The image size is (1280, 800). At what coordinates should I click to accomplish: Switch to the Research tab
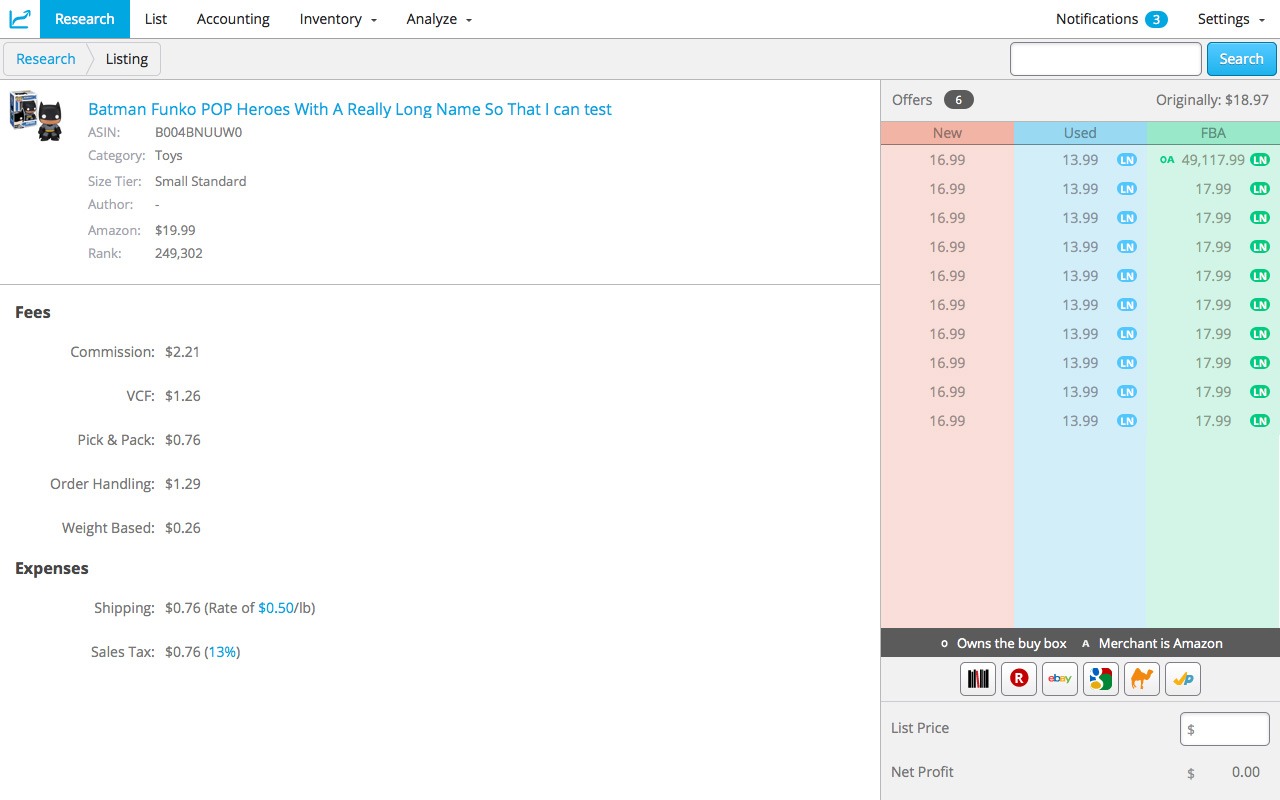click(x=85, y=19)
